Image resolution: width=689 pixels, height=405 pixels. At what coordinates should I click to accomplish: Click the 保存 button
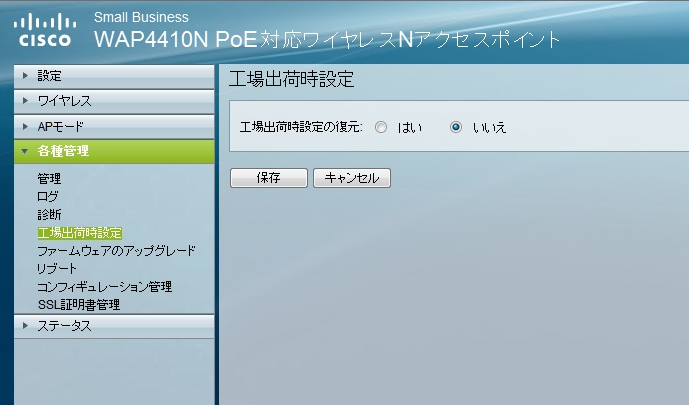click(268, 178)
